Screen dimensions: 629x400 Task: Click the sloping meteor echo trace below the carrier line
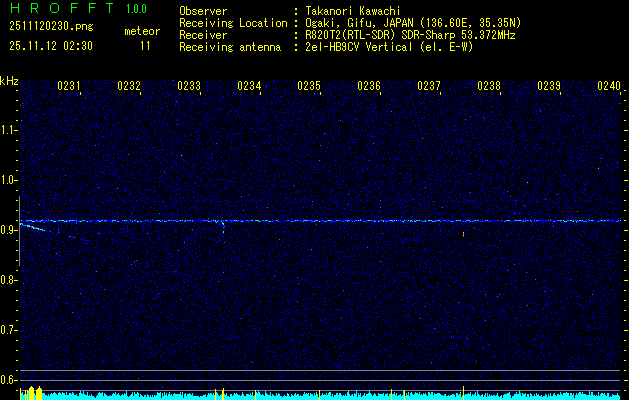(x=33, y=227)
